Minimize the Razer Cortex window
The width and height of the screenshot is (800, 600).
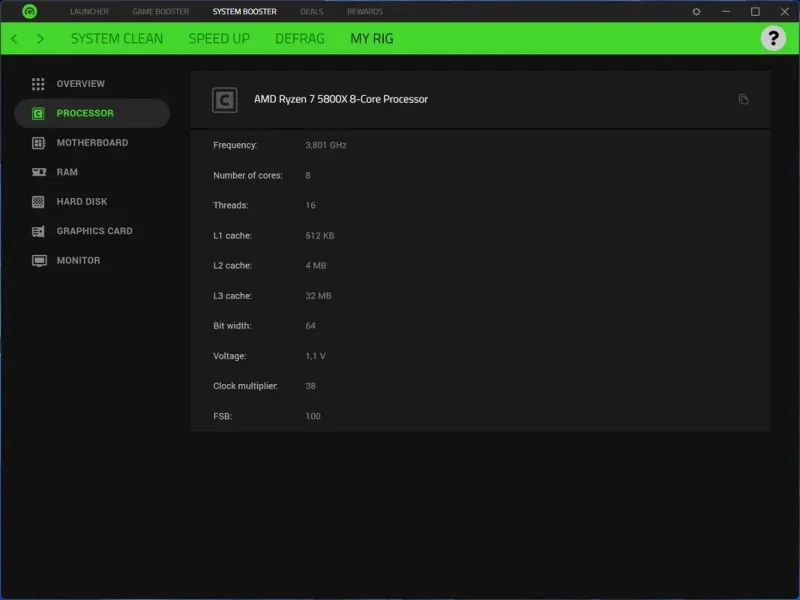coord(726,11)
